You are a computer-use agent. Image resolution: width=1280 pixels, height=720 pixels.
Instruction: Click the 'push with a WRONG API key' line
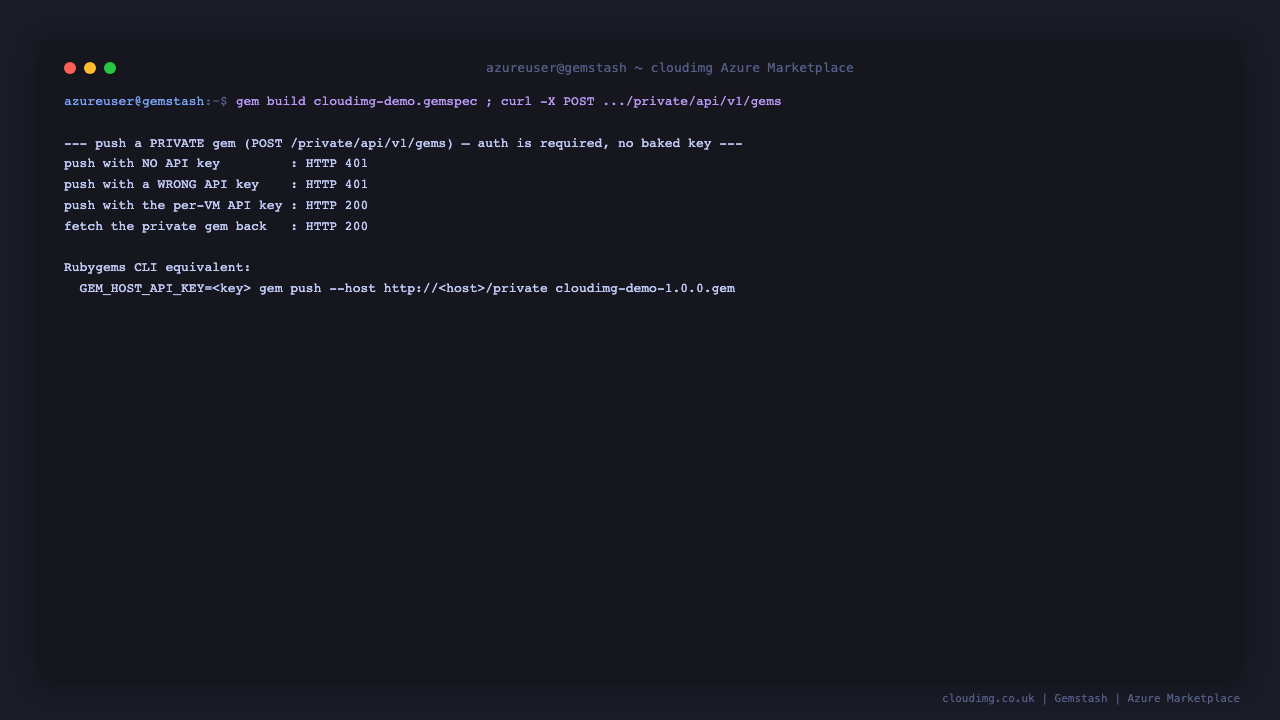216,185
